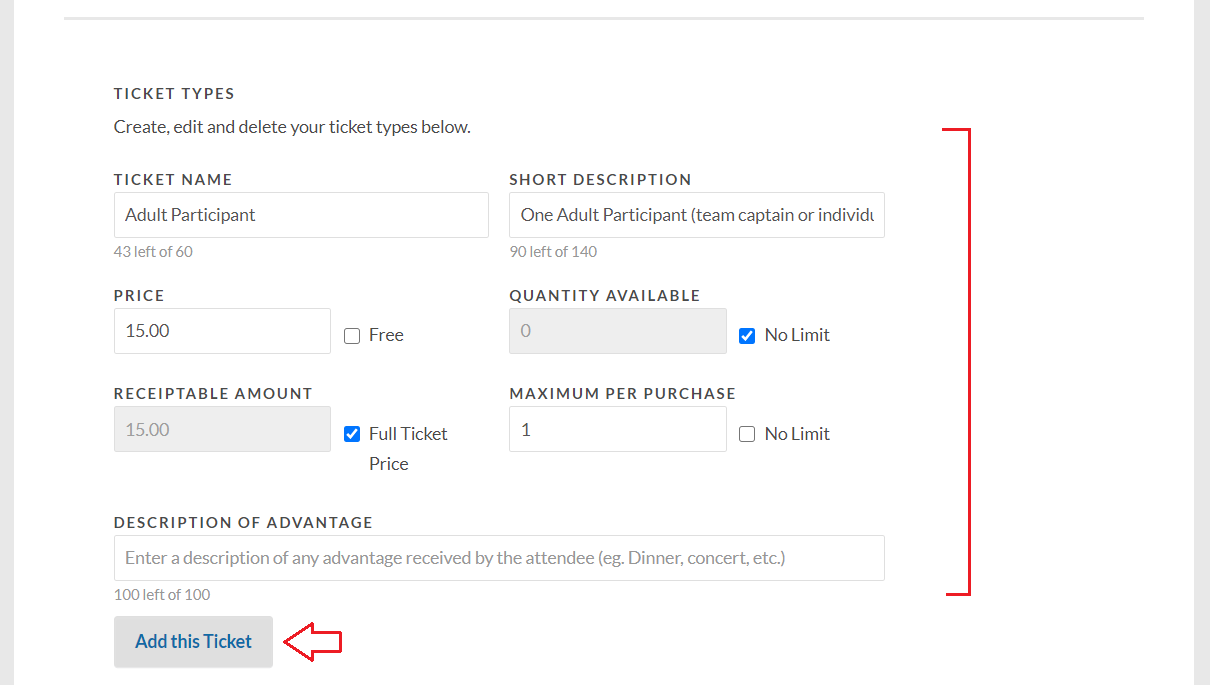The height and width of the screenshot is (685, 1210).
Task: Click the Short Description text field
Action: pyautogui.click(x=697, y=215)
